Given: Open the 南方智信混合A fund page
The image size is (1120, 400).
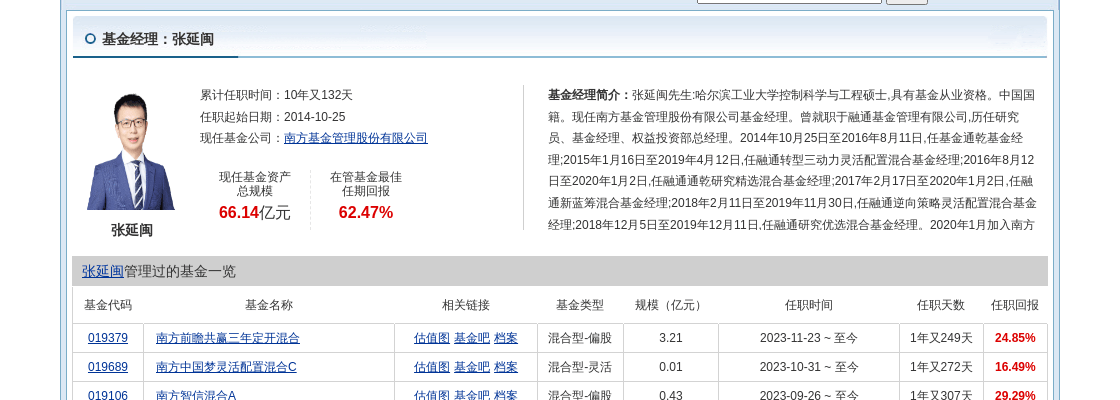Looking at the screenshot, I should (x=196, y=395).
